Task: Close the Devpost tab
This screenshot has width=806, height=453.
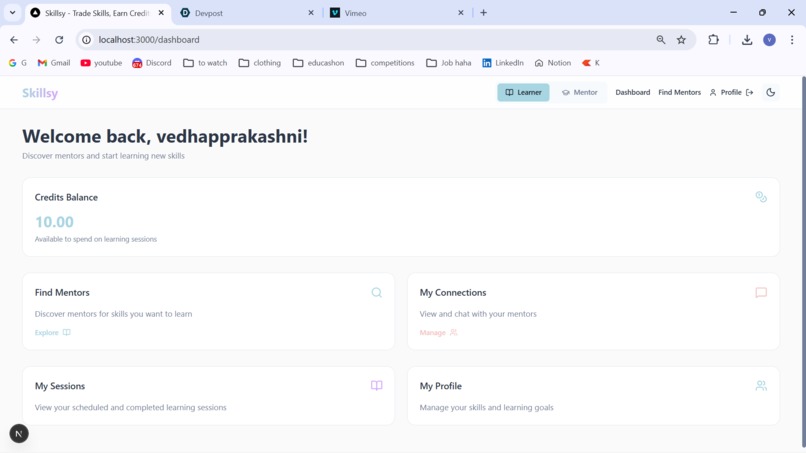Action: (x=310, y=13)
